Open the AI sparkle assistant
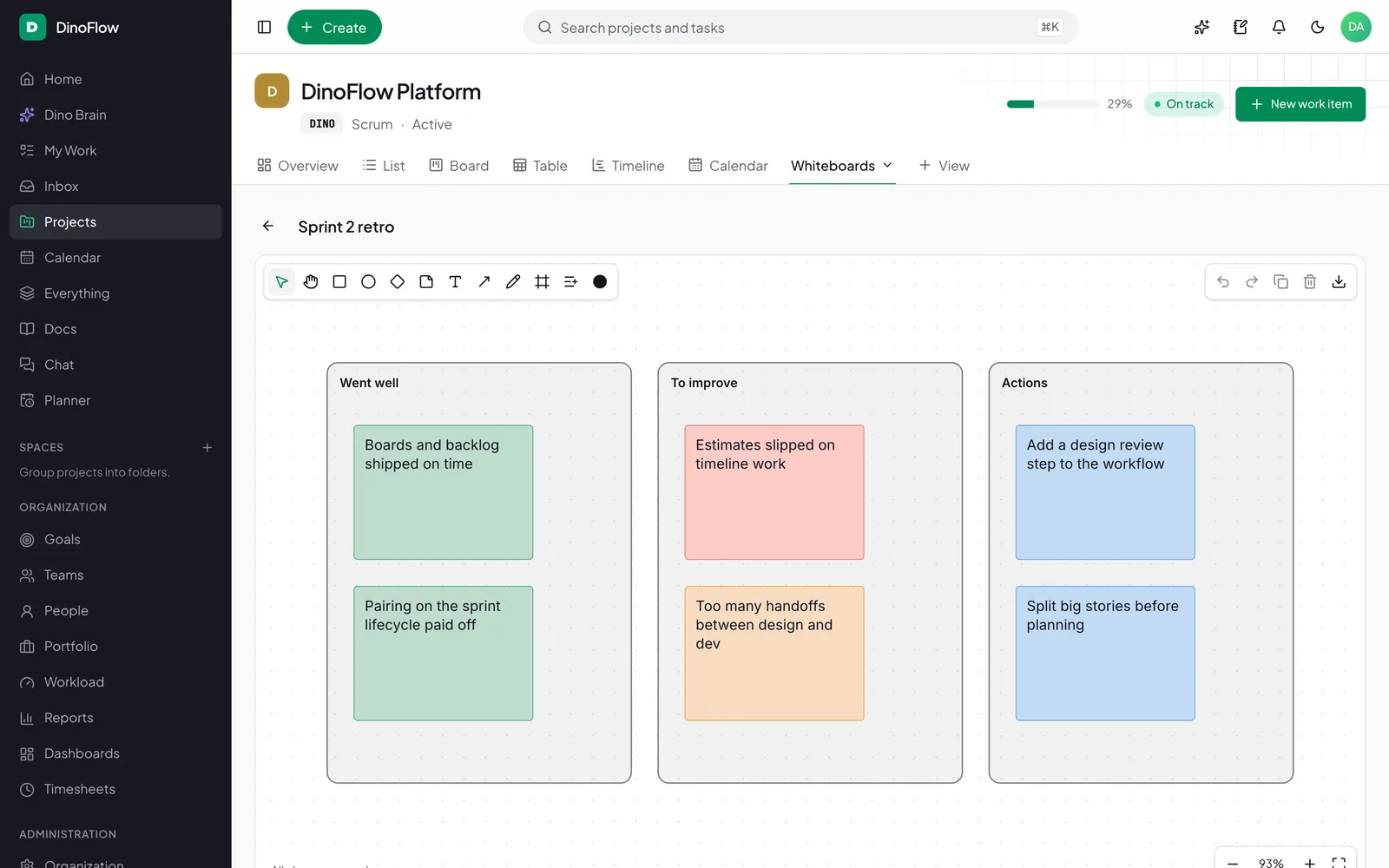 [x=1201, y=28]
